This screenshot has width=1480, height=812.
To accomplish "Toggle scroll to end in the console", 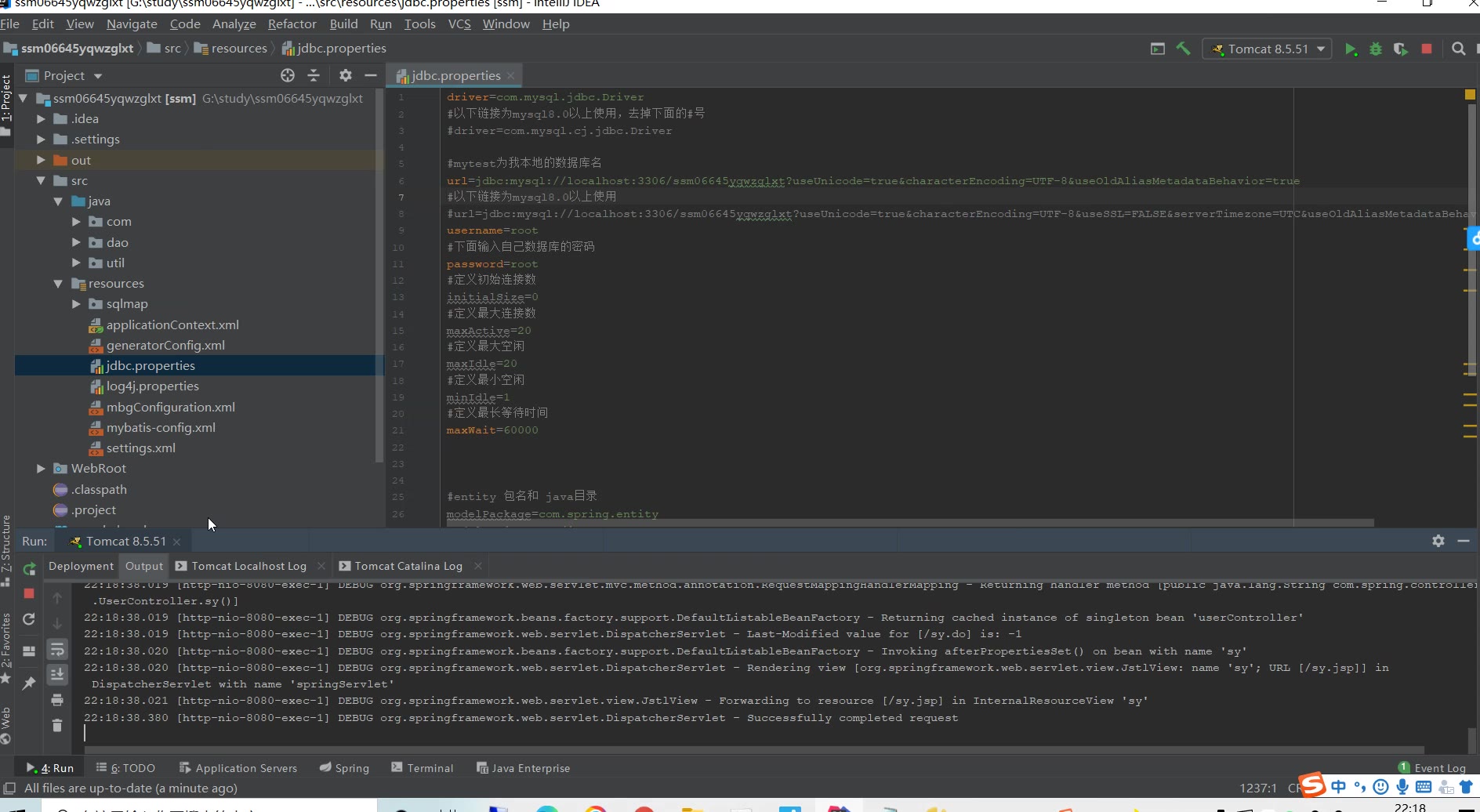I will [57, 674].
